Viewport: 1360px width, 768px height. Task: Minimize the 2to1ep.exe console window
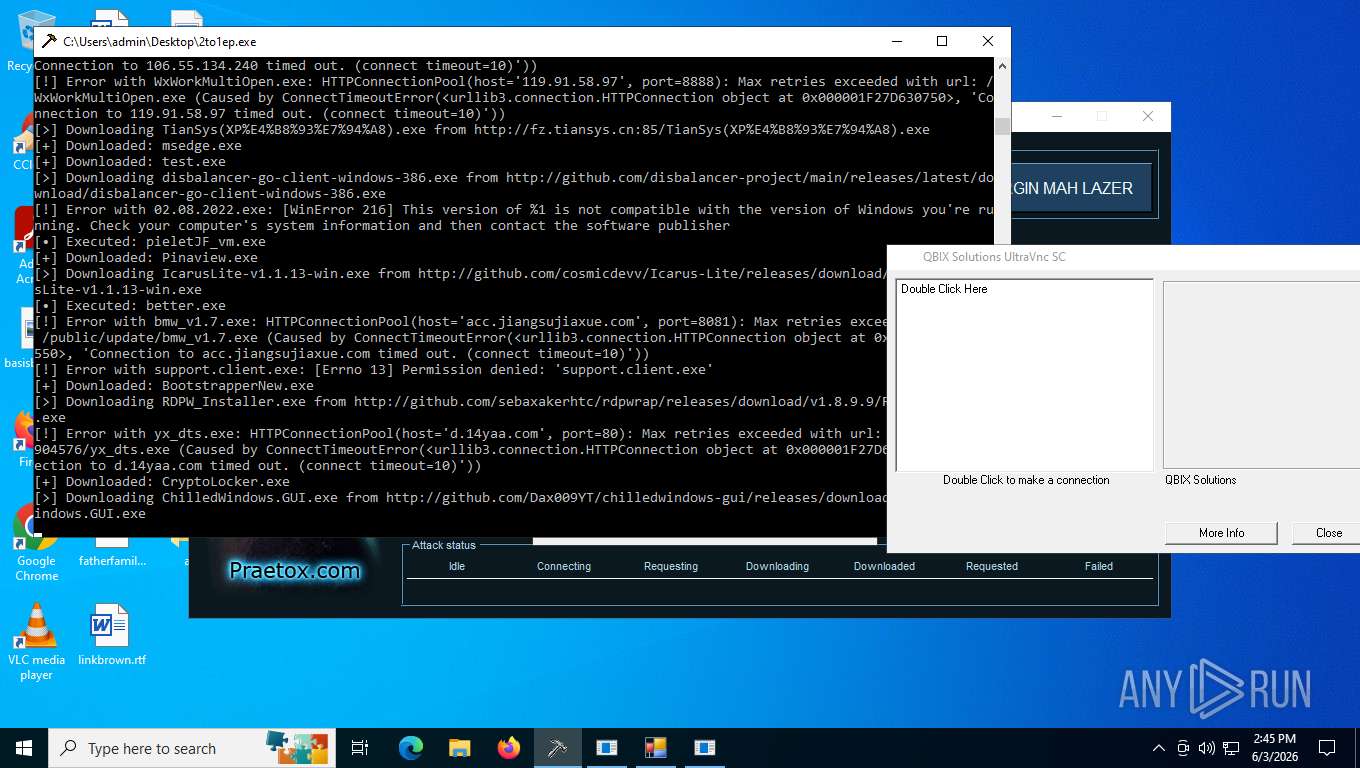tap(895, 42)
